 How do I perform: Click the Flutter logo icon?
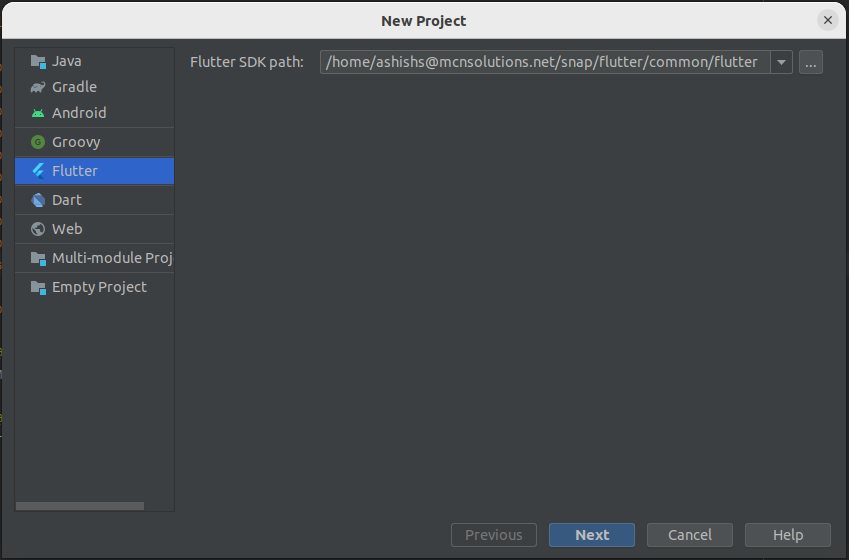pos(38,171)
